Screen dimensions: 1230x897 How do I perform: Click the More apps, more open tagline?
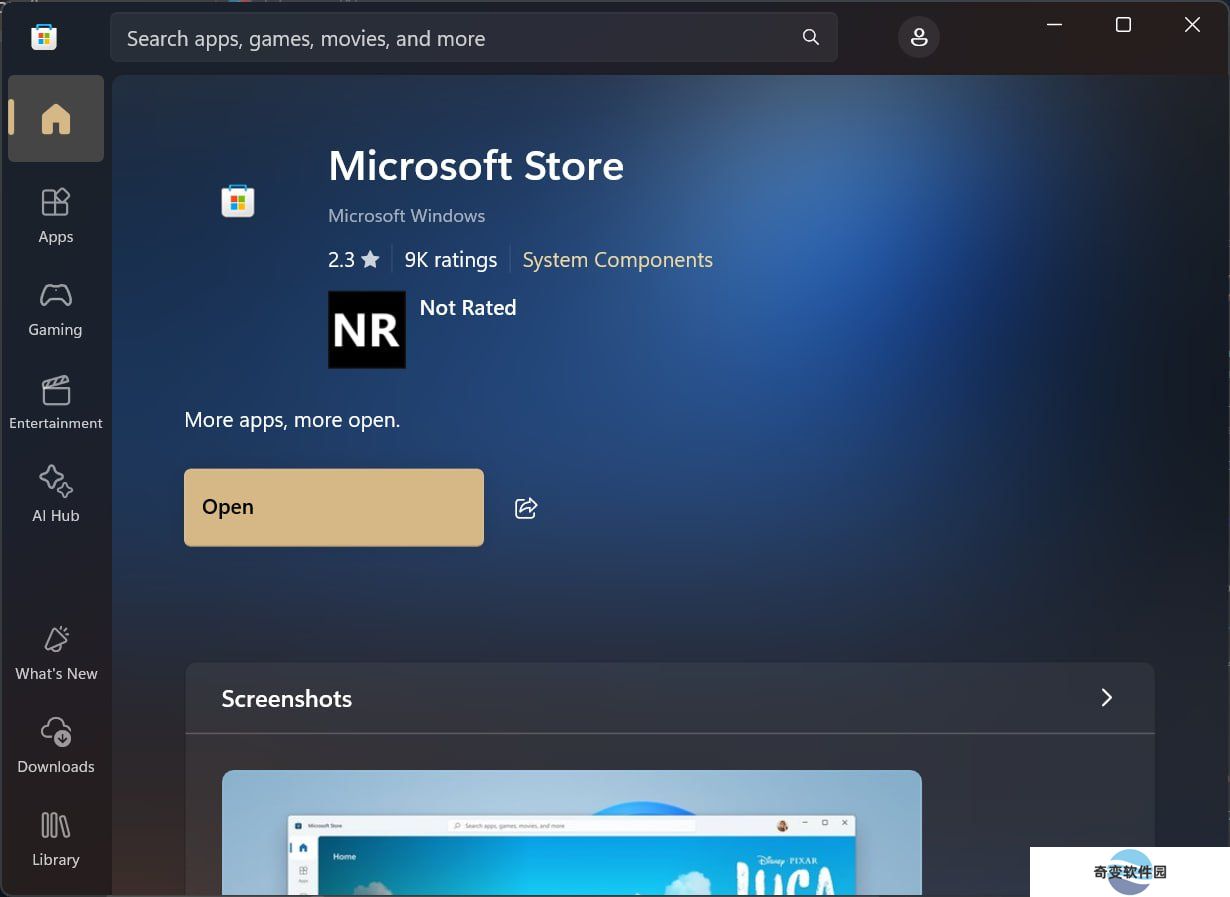(292, 420)
